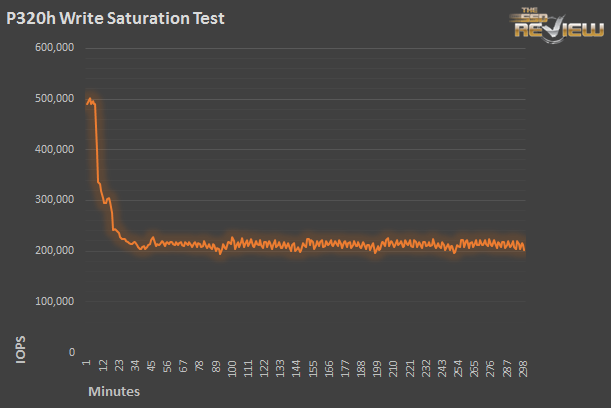The image size is (611, 408).
Task: Click the 400,000 y-axis label
Action: coord(55,149)
